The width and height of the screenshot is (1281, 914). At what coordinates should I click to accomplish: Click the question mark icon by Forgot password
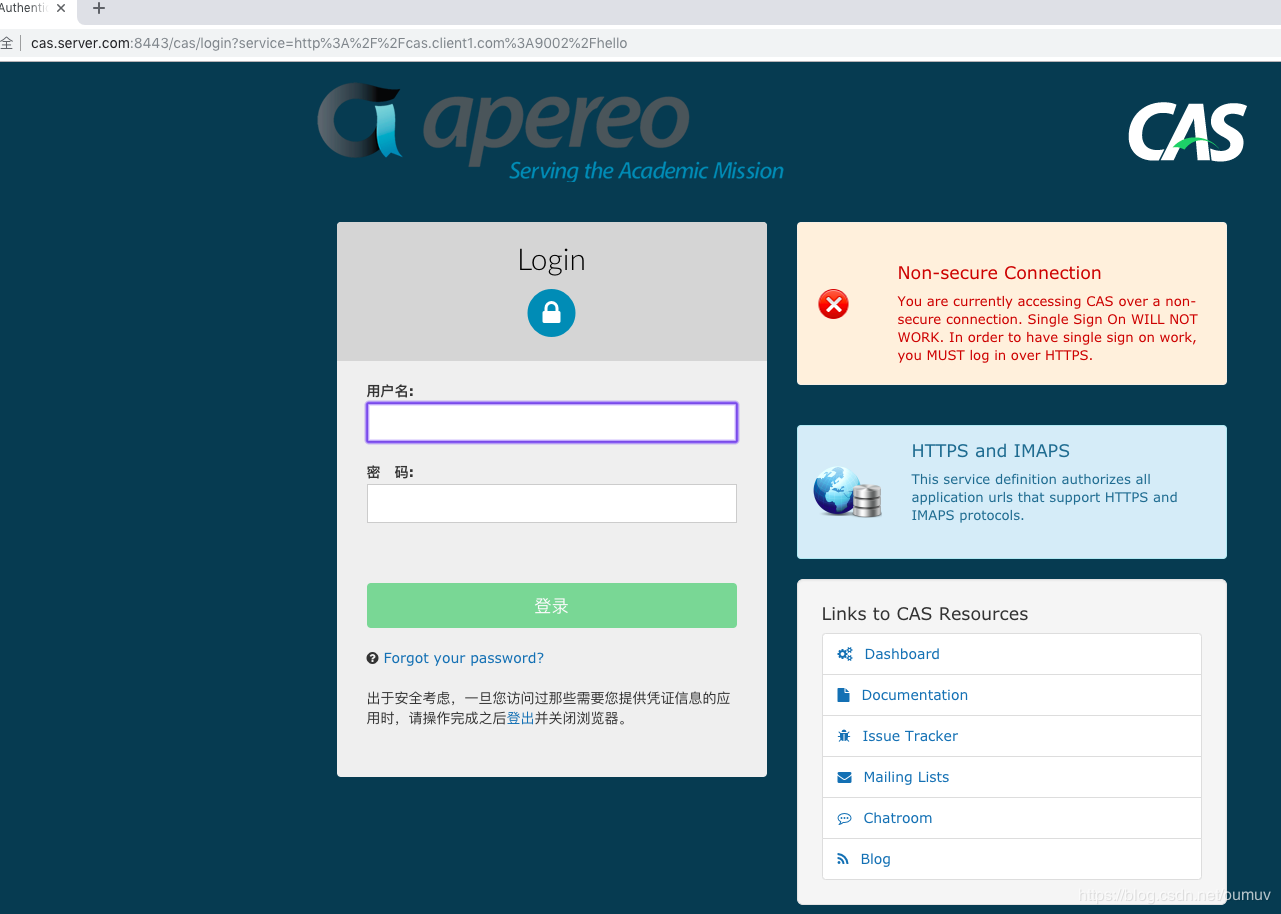point(373,658)
